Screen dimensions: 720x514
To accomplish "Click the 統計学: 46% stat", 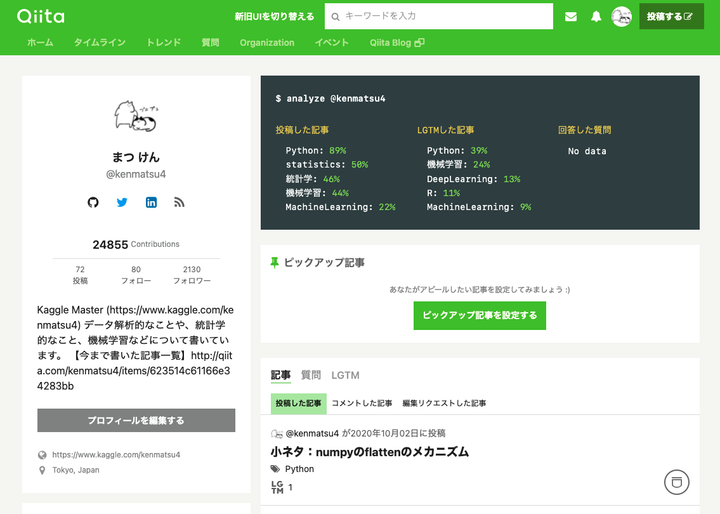I will 313,179.
